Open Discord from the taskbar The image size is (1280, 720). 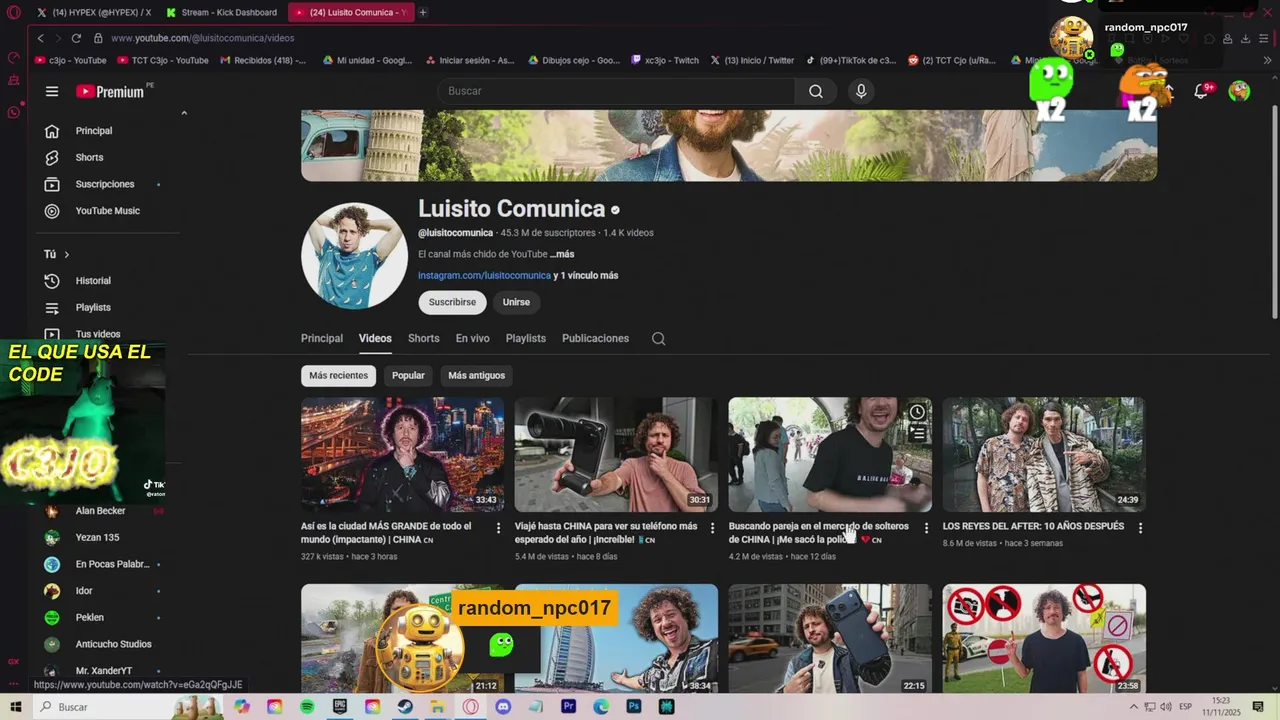click(x=503, y=707)
